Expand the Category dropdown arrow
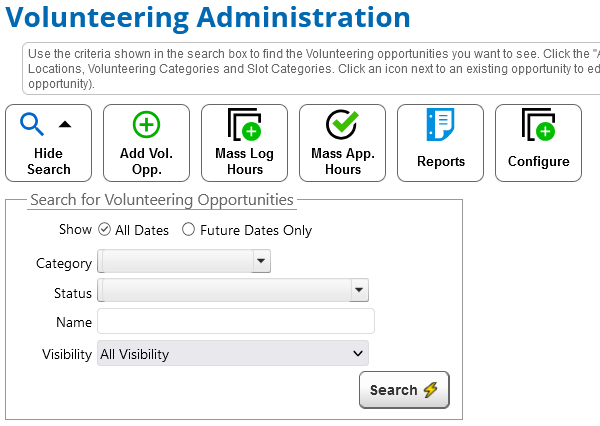 click(x=261, y=261)
